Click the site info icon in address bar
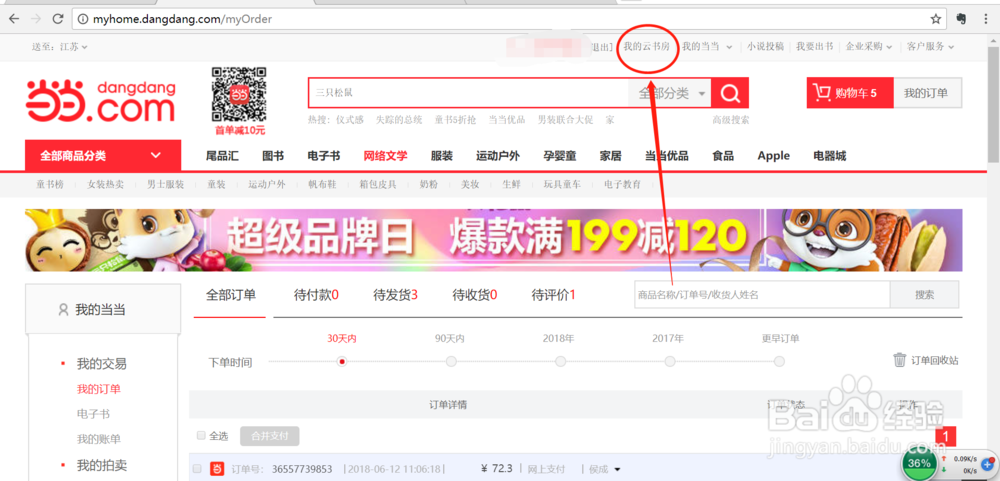 (x=82, y=19)
